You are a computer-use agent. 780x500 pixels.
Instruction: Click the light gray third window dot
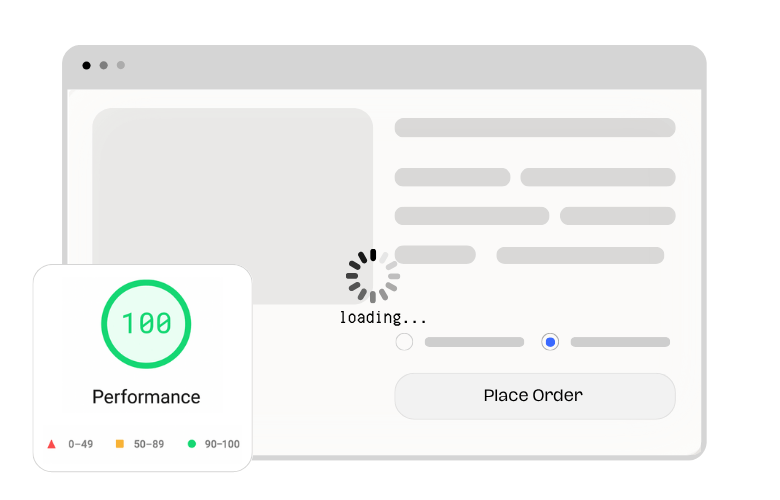click(120, 65)
